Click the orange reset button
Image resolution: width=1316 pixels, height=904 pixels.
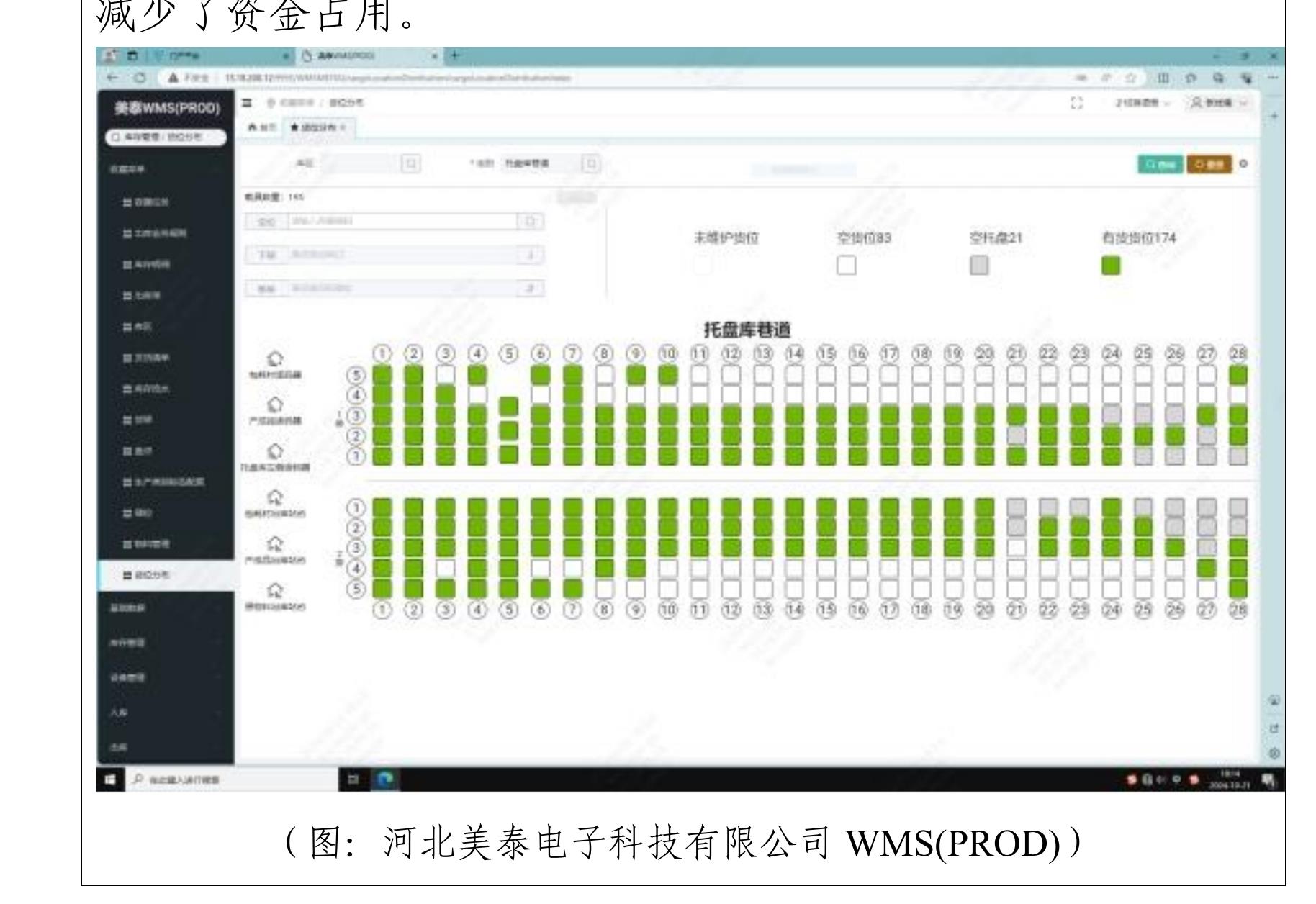pyautogui.click(x=1209, y=164)
